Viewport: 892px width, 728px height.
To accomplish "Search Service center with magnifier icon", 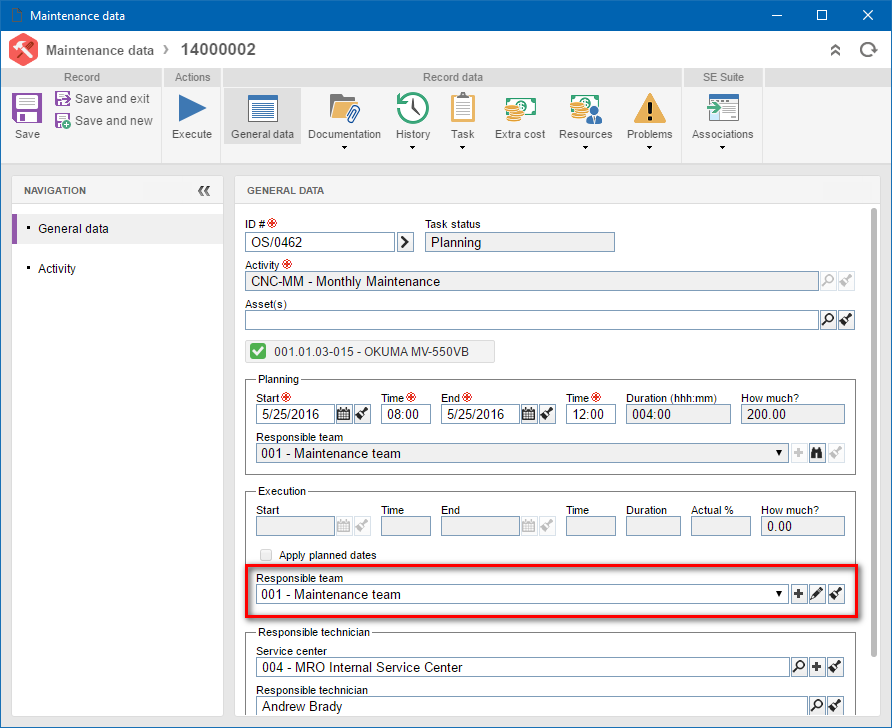I will 799,667.
